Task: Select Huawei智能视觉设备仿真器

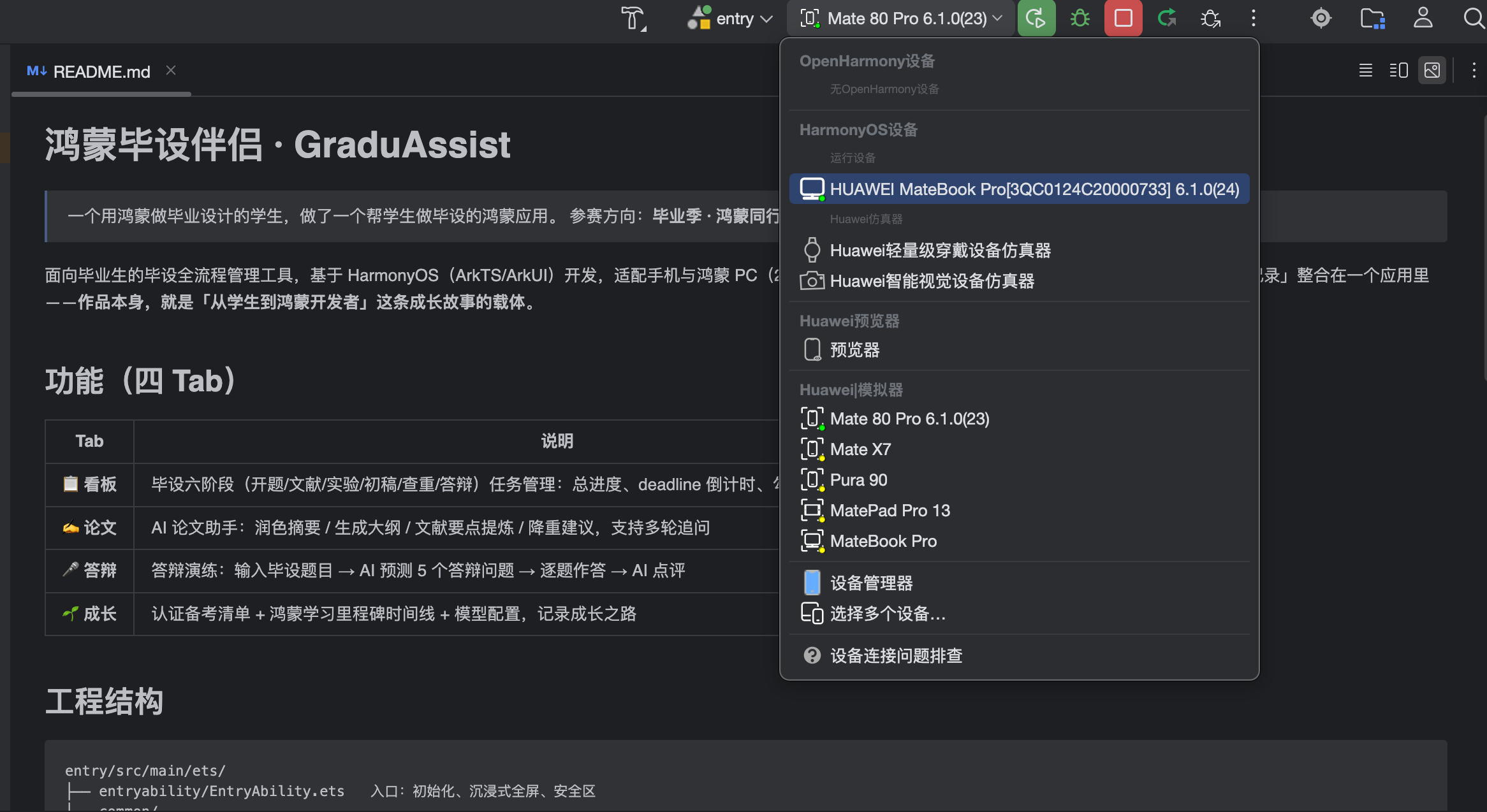Action: pyautogui.click(x=1019, y=281)
